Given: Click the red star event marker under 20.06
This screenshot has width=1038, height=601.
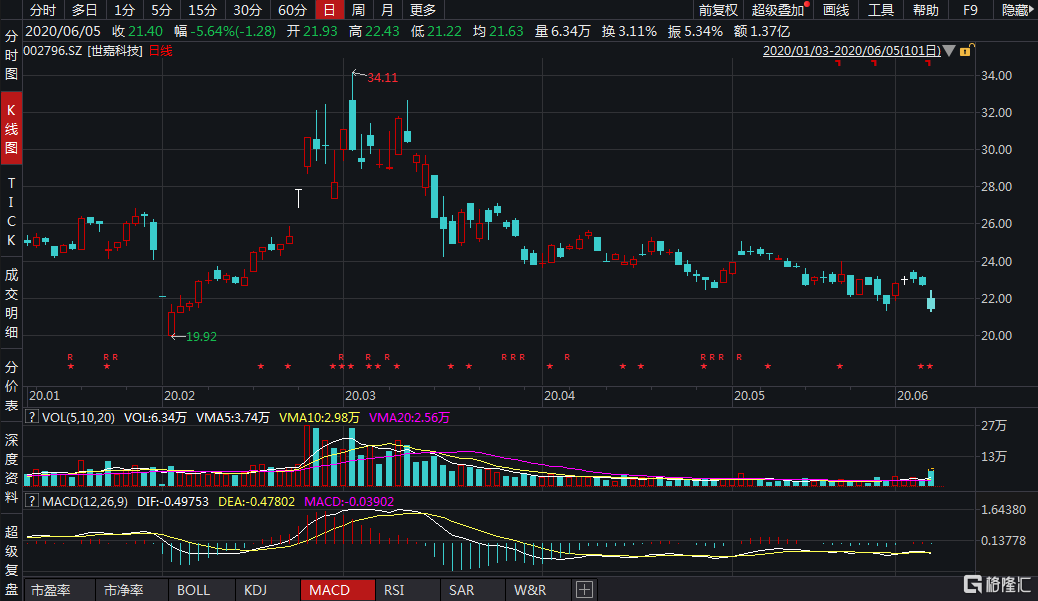Looking at the screenshot, I should point(921,367).
